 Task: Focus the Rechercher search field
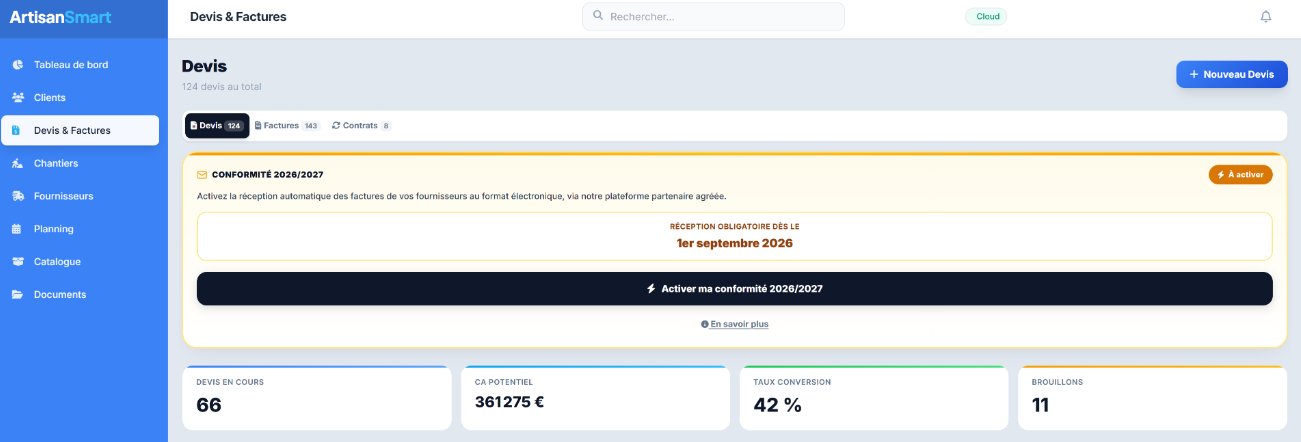coord(713,16)
